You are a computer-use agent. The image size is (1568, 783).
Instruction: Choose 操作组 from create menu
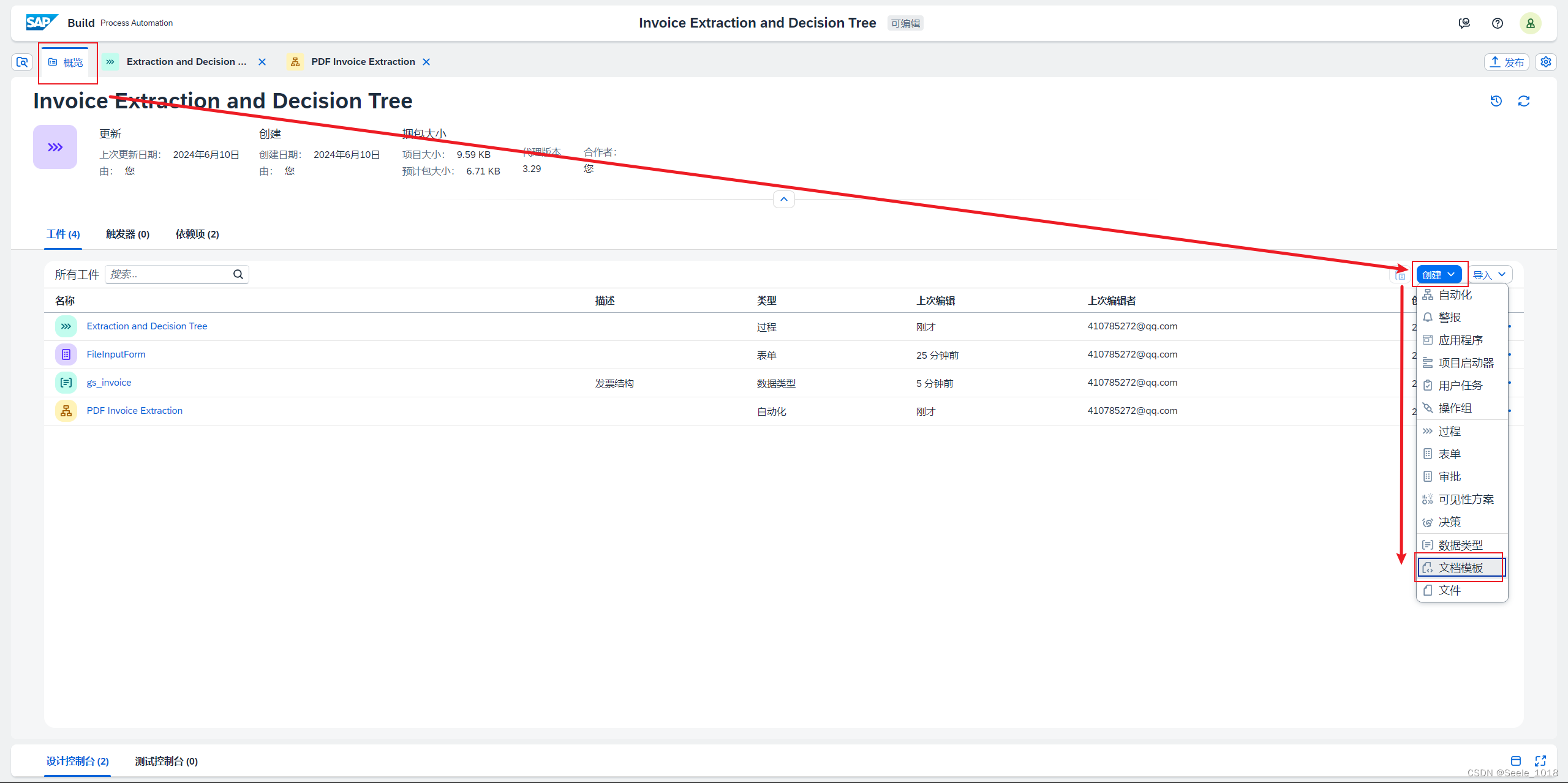[1463, 408]
